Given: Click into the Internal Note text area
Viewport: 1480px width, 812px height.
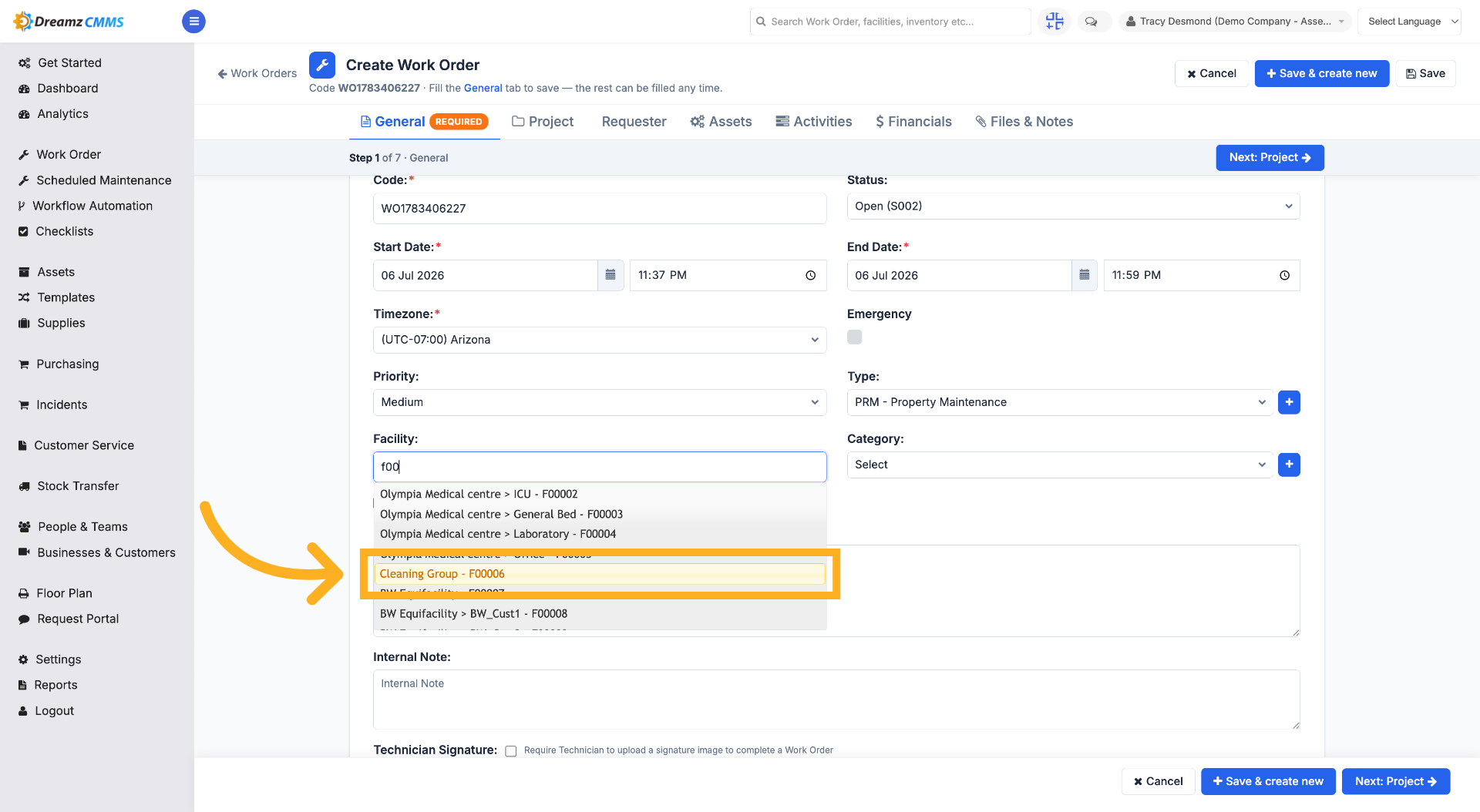Looking at the screenshot, I should [x=836, y=700].
